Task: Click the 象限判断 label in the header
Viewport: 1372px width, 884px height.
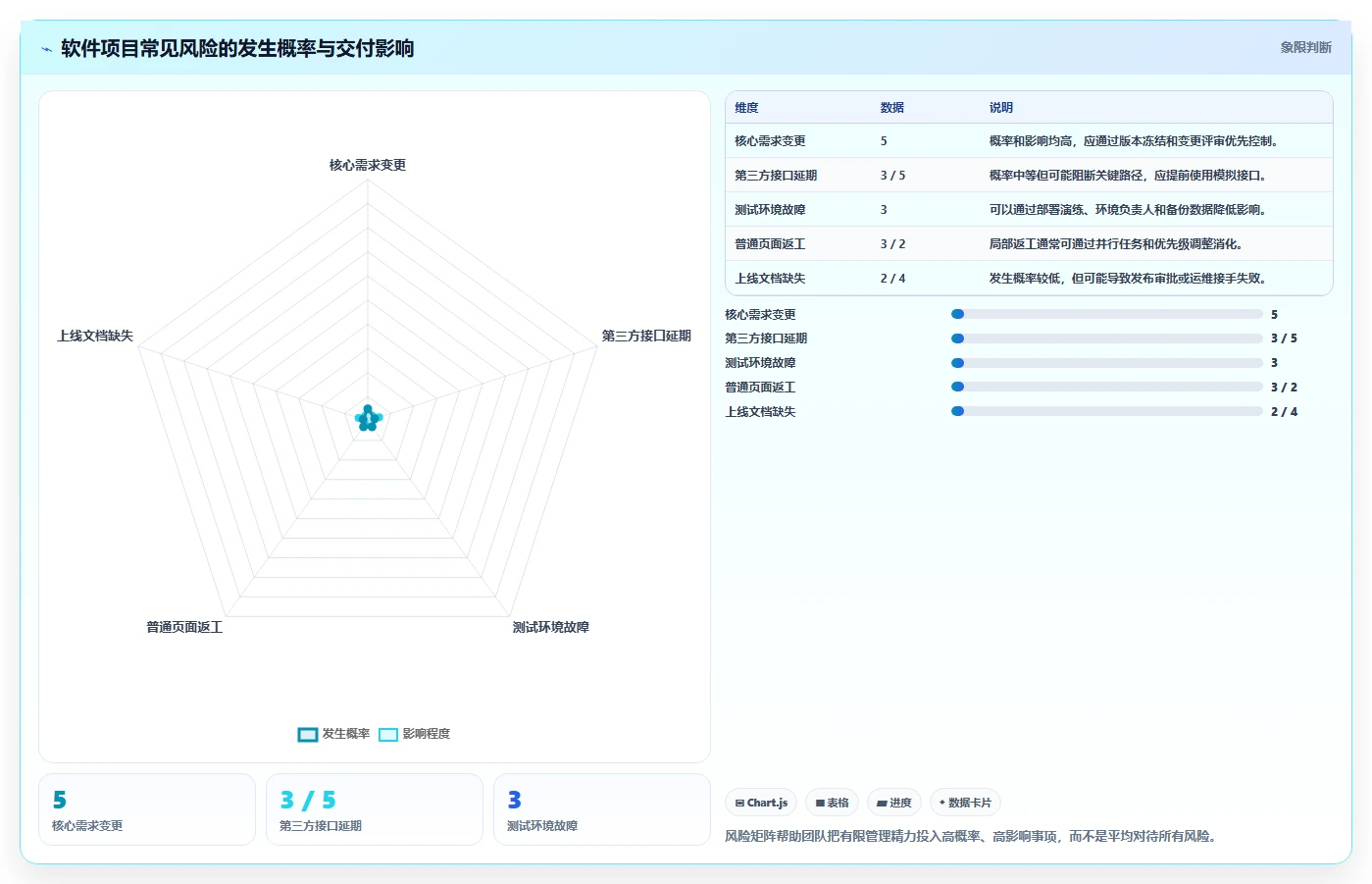Action: [x=1305, y=47]
